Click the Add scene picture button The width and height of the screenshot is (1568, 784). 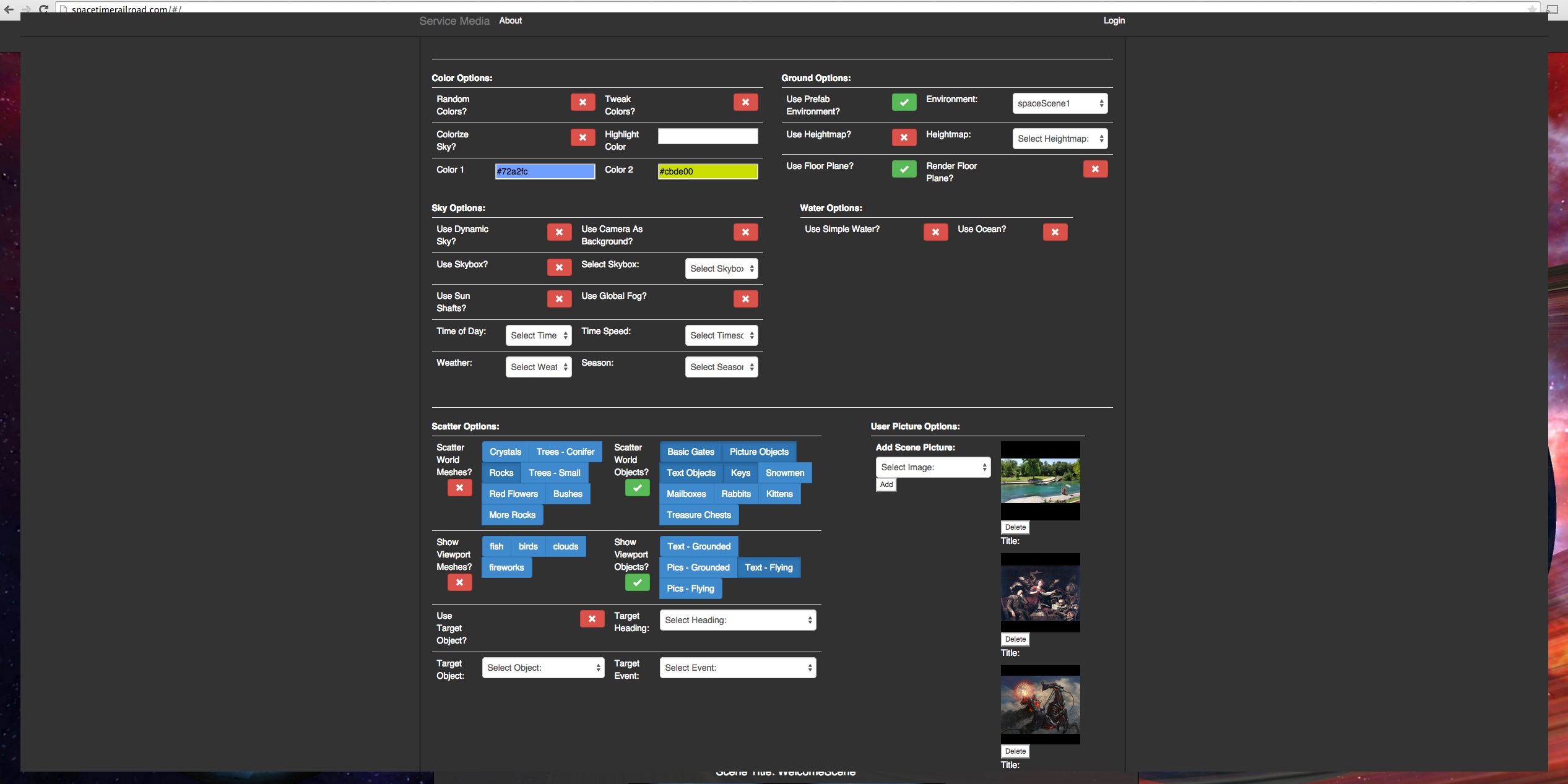click(886, 485)
